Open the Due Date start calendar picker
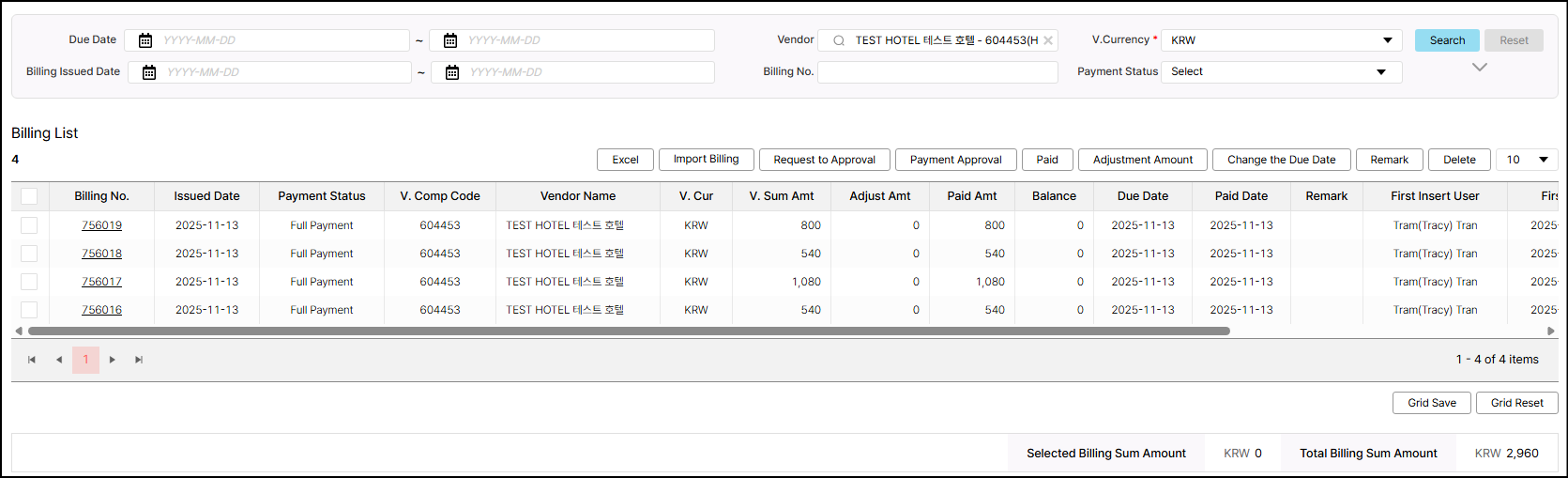 (x=145, y=40)
